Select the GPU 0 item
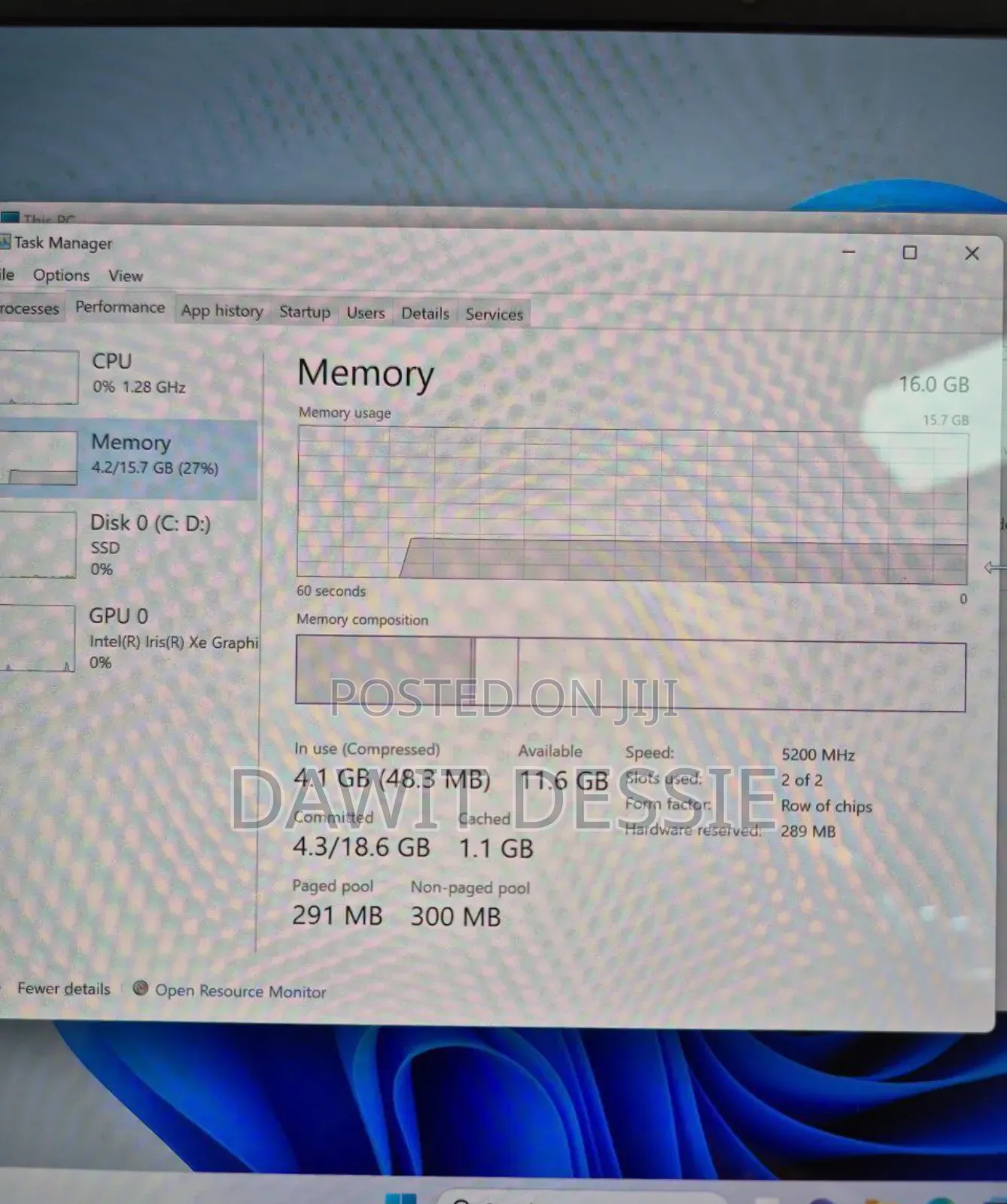Screen dimensions: 1007x1204 pos(128,638)
